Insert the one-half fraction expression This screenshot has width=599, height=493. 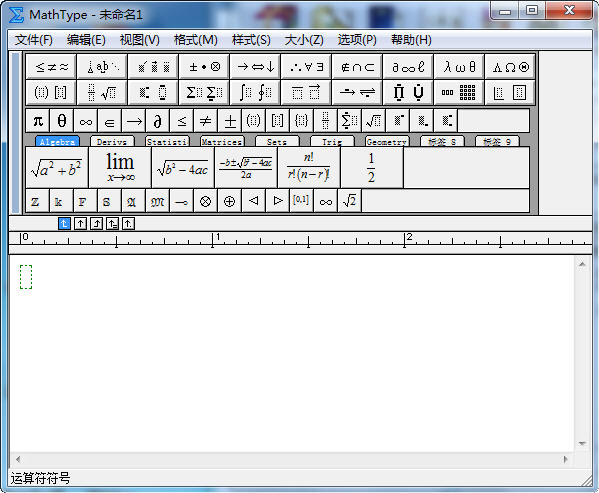pos(372,167)
